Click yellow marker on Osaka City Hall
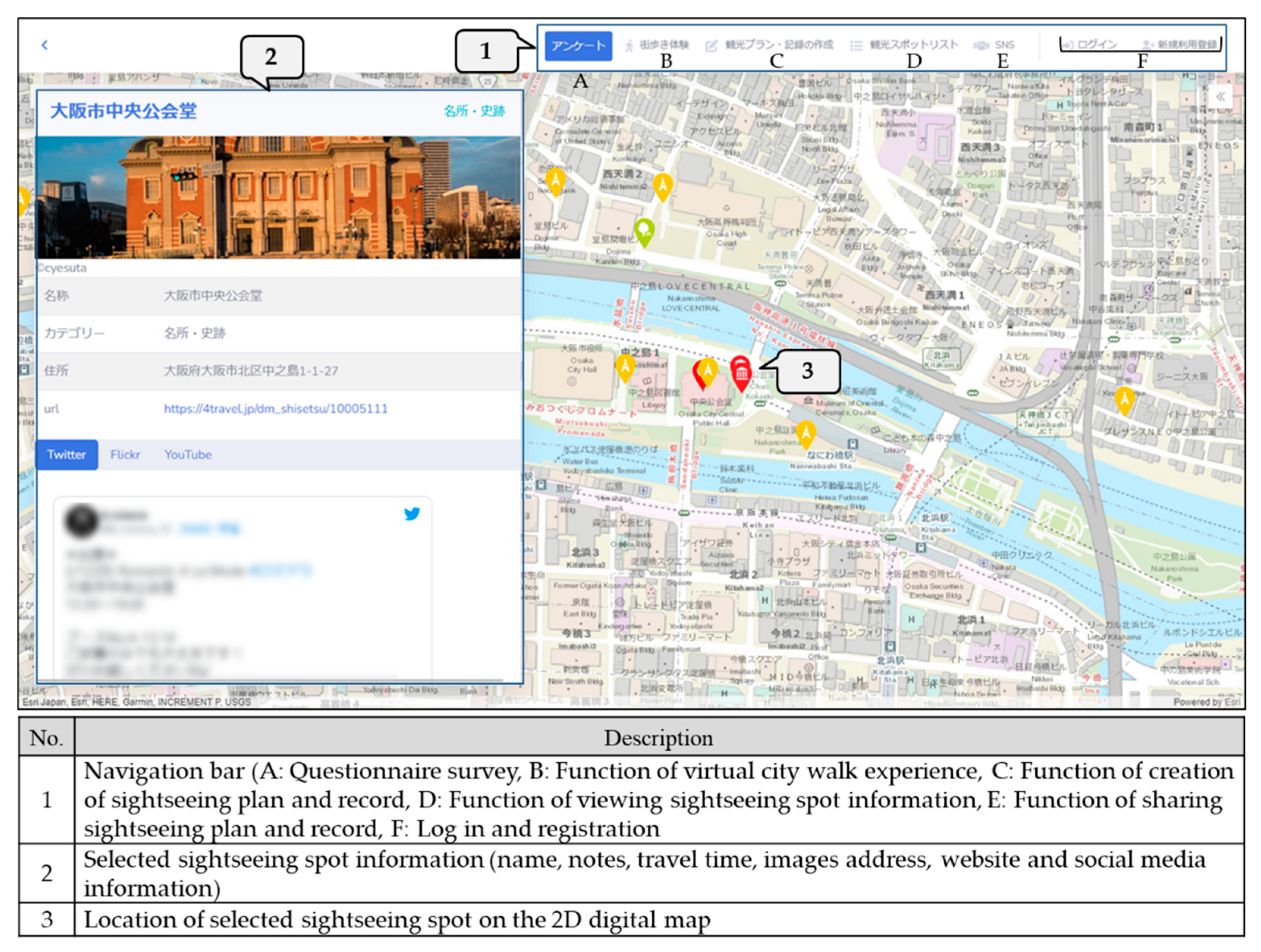 click(625, 366)
